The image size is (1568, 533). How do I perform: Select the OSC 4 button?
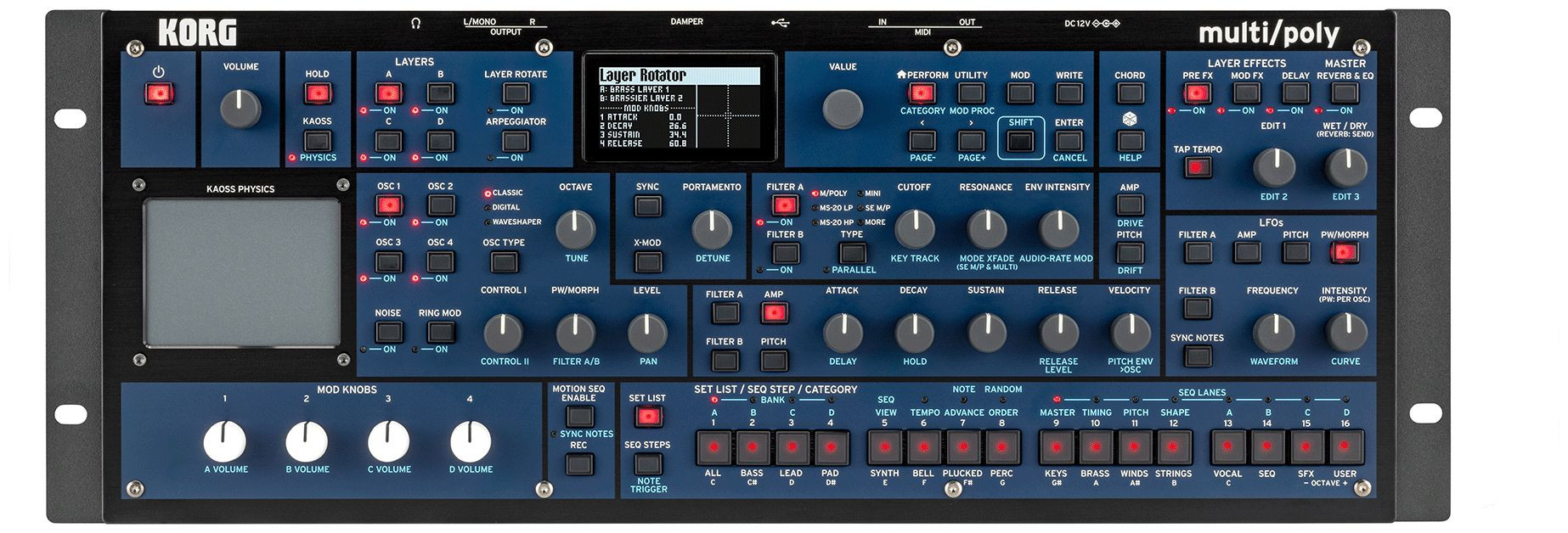coord(440,261)
